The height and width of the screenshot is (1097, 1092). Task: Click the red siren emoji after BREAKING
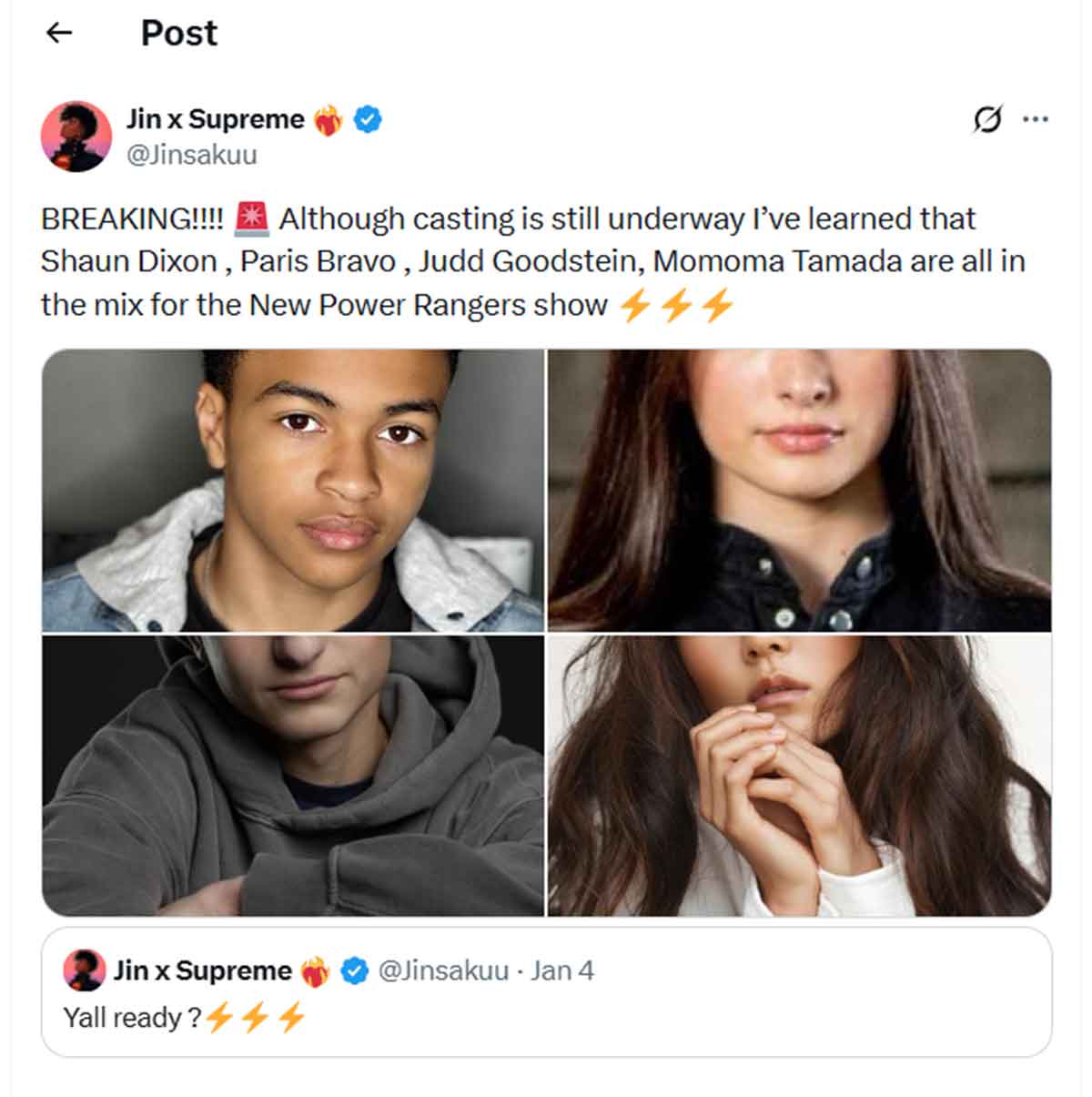click(251, 219)
